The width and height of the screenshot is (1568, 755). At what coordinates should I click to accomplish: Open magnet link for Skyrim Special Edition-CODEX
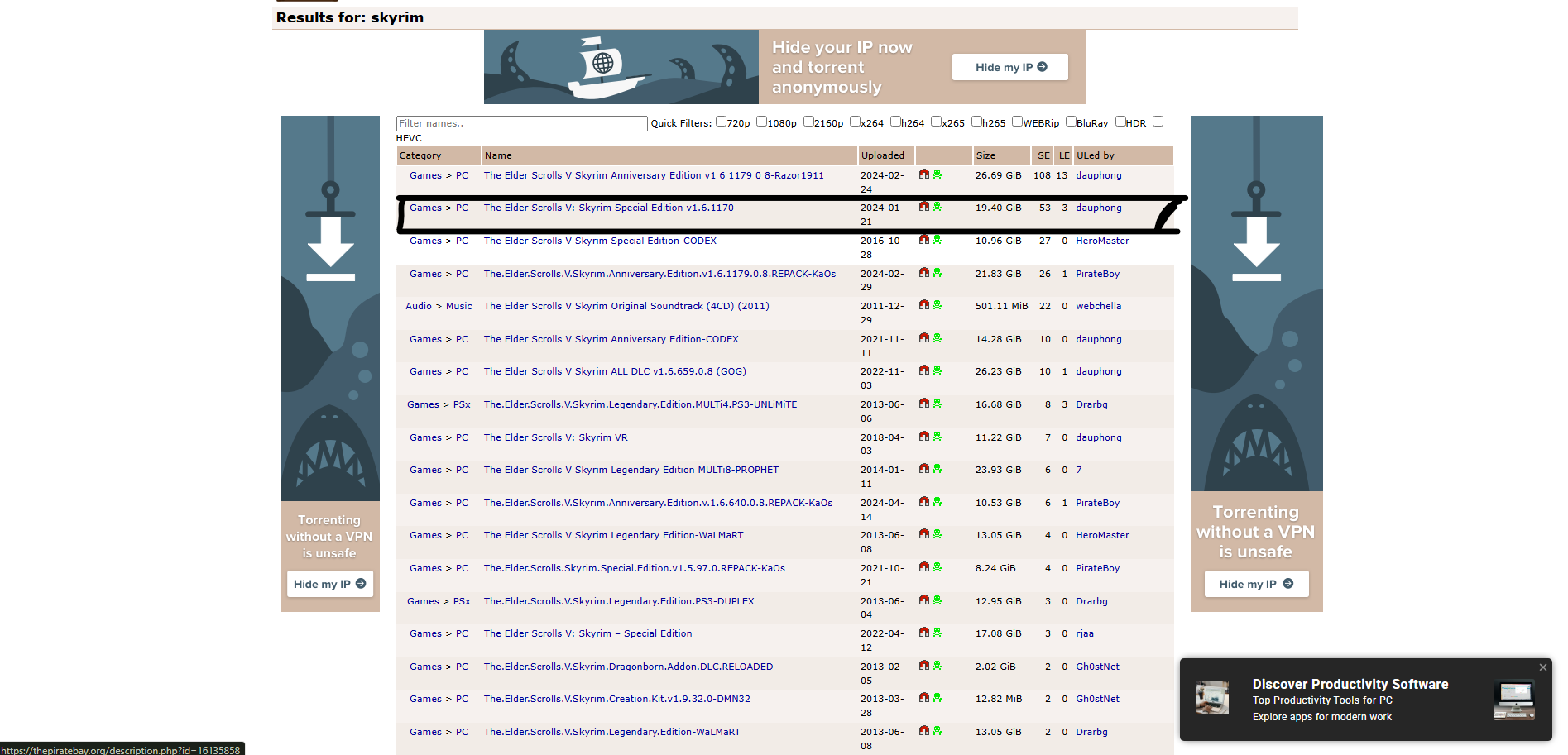924,240
